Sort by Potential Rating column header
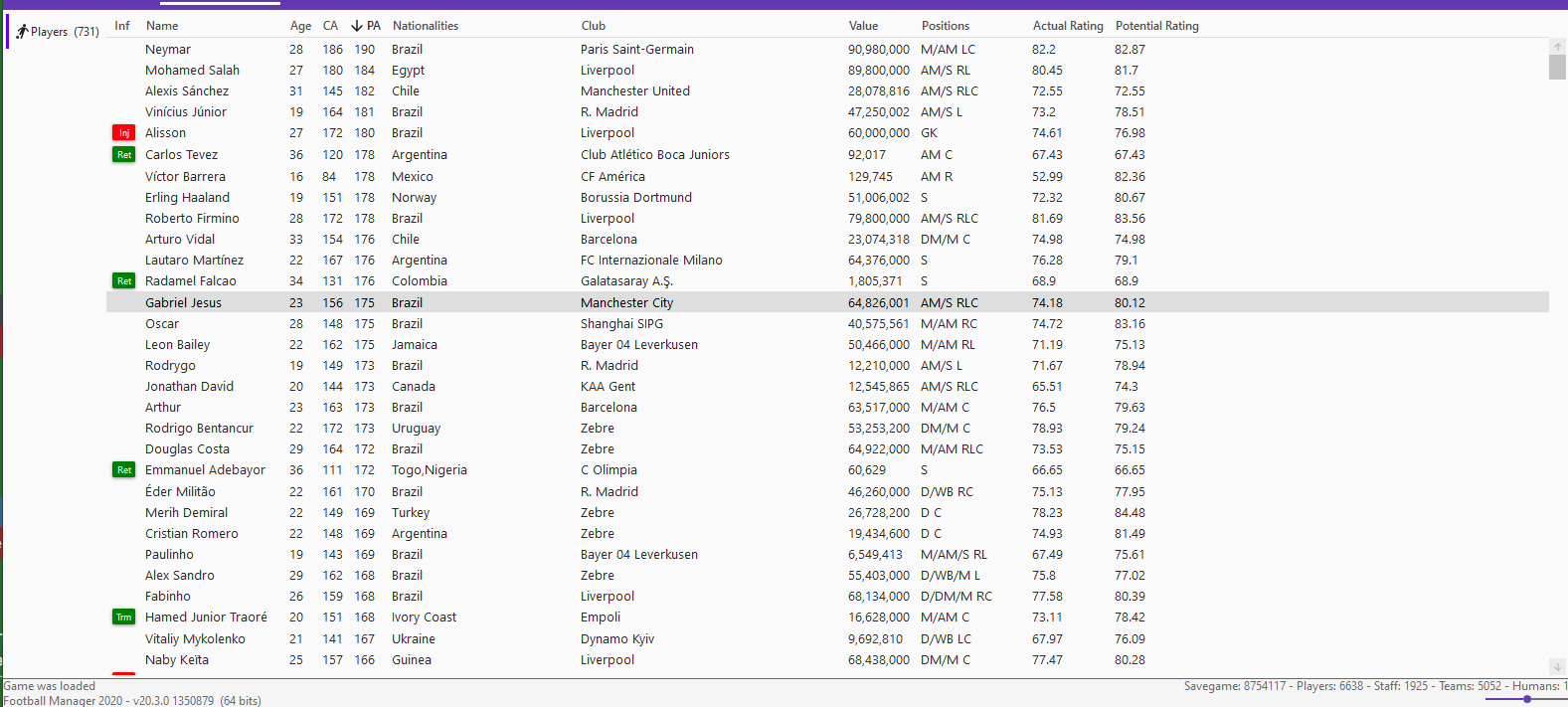The image size is (1568, 707). click(1157, 26)
